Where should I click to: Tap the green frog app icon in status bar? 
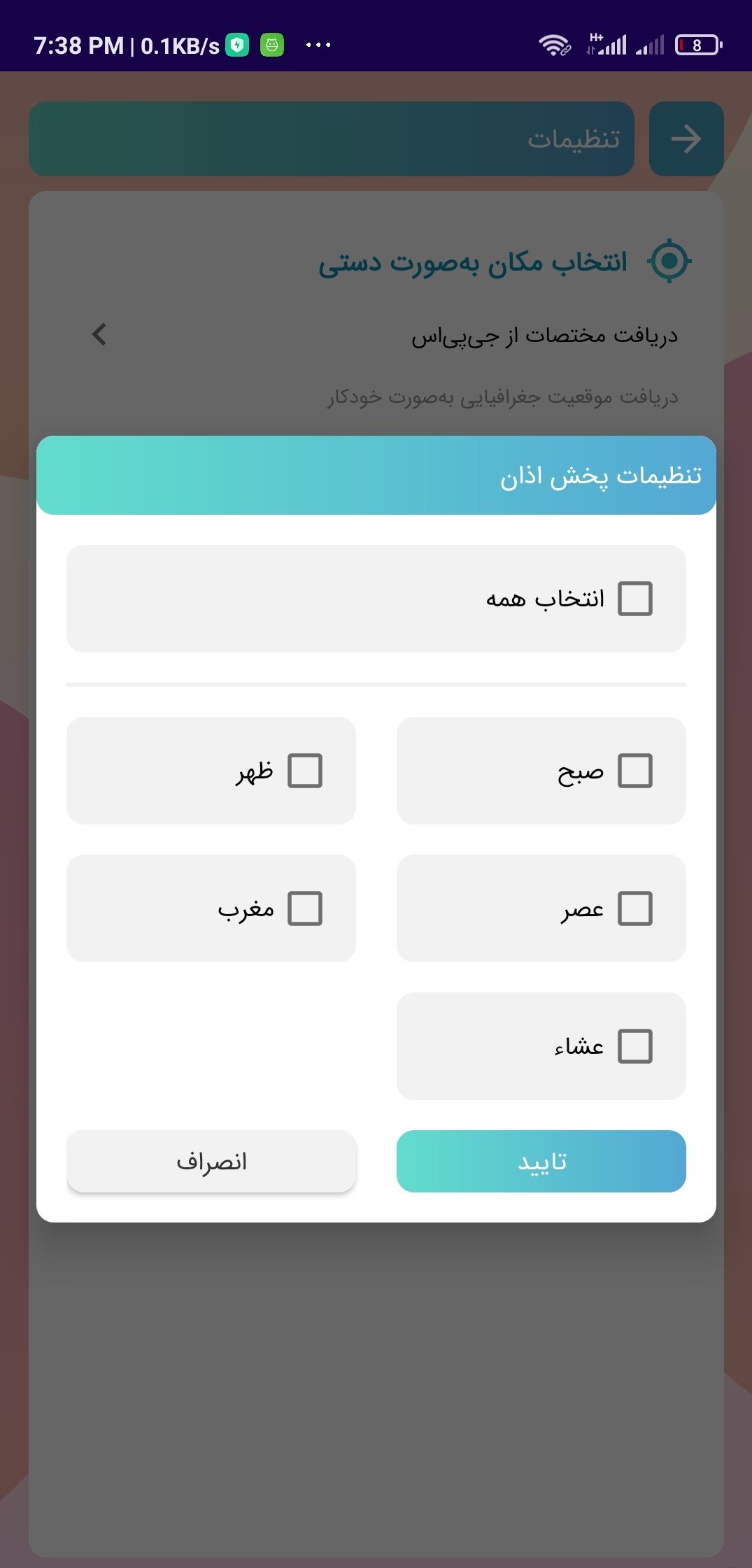[273, 44]
